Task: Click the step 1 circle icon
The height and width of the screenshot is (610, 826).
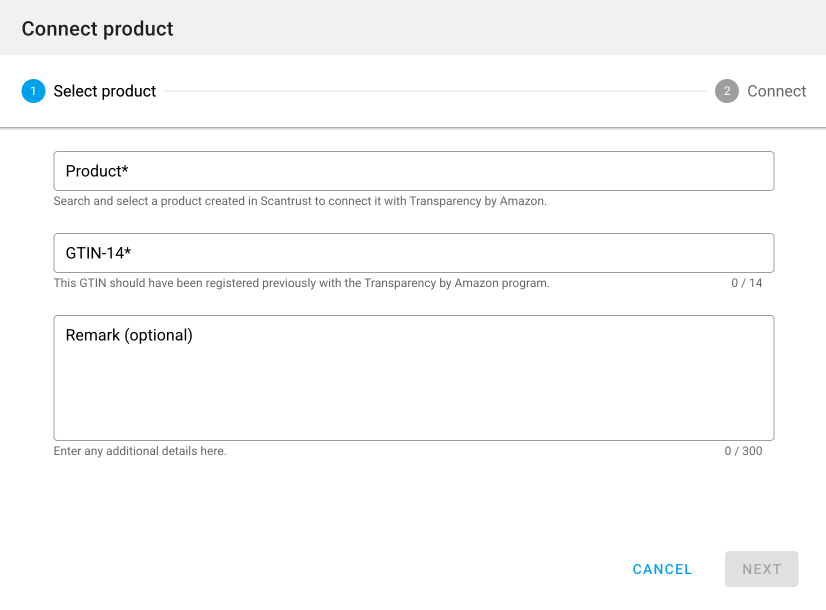Action: click(x=33, y=91)
